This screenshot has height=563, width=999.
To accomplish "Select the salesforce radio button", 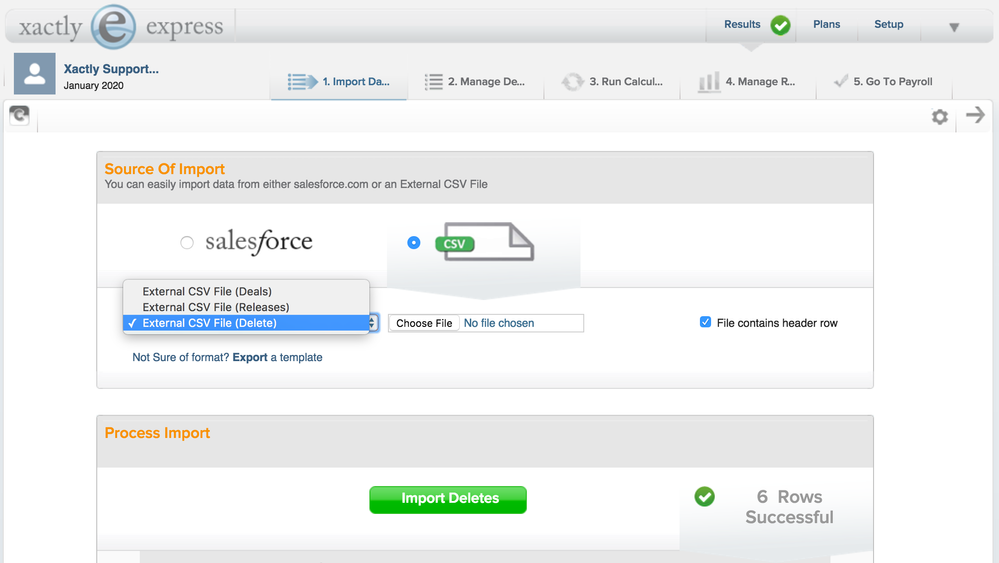I will point(187,243).
